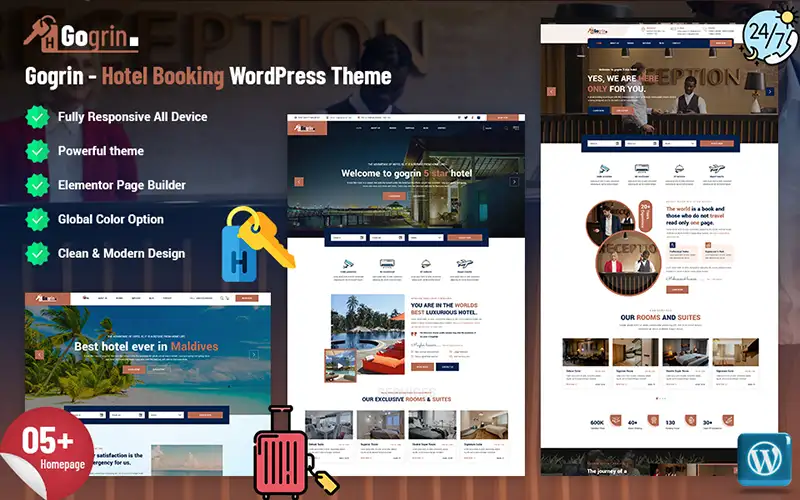
Task: Click the round receptionists photo in reception preview
Action: pyautogui.click(x=628, y=263)
